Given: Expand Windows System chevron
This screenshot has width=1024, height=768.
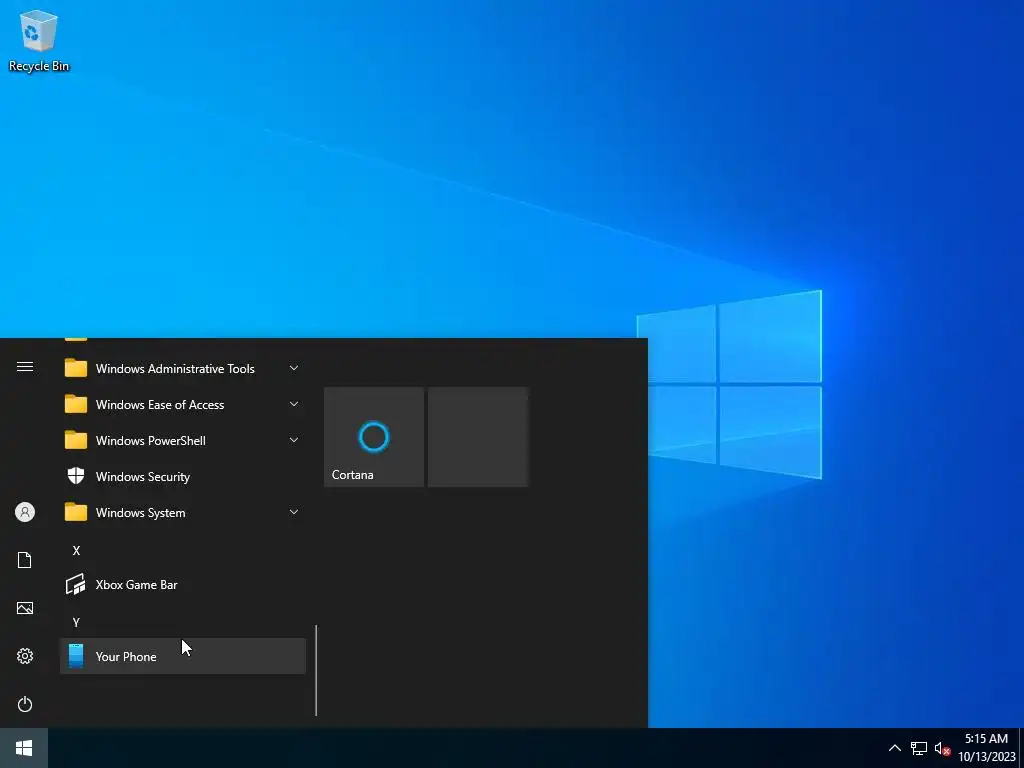Looking at the screenshot, I should pos(294,512).
